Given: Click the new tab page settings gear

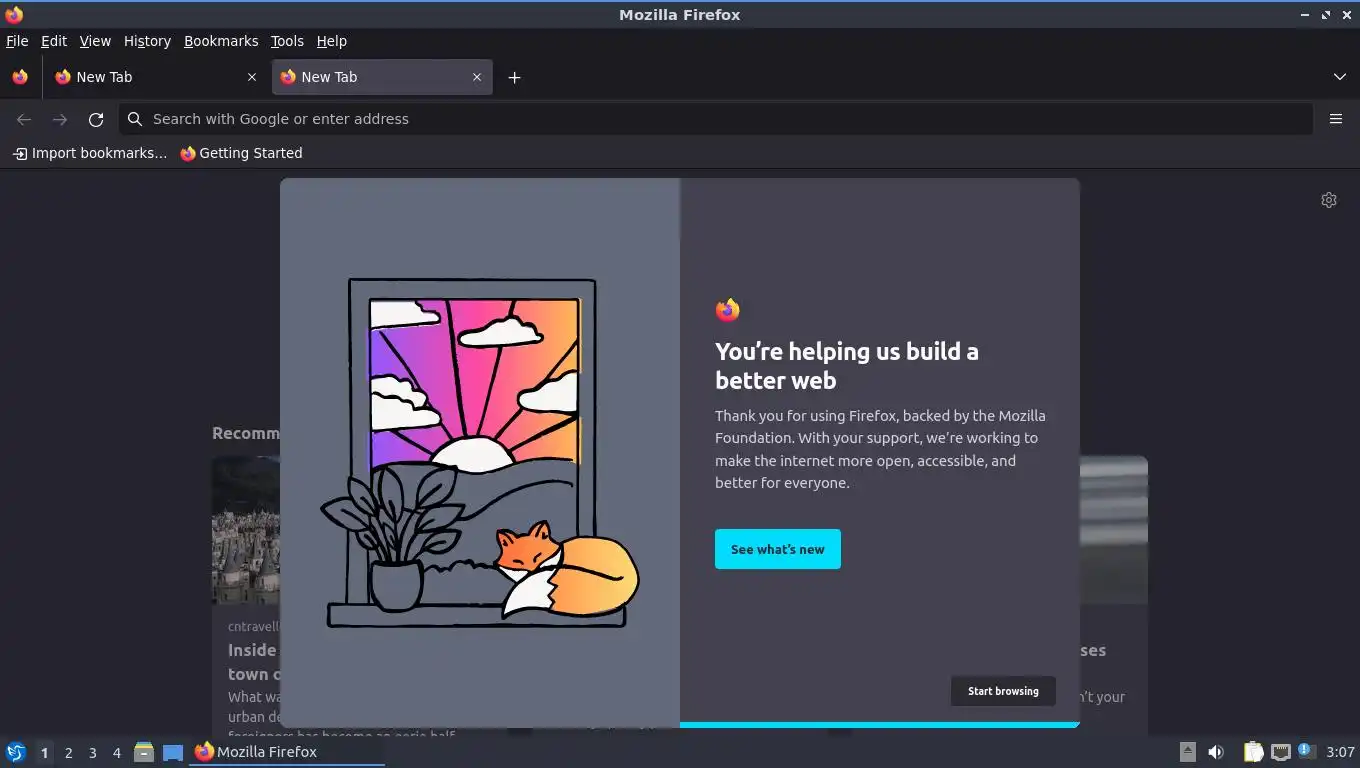Looking at the screenshot, I should [1329, 200].
